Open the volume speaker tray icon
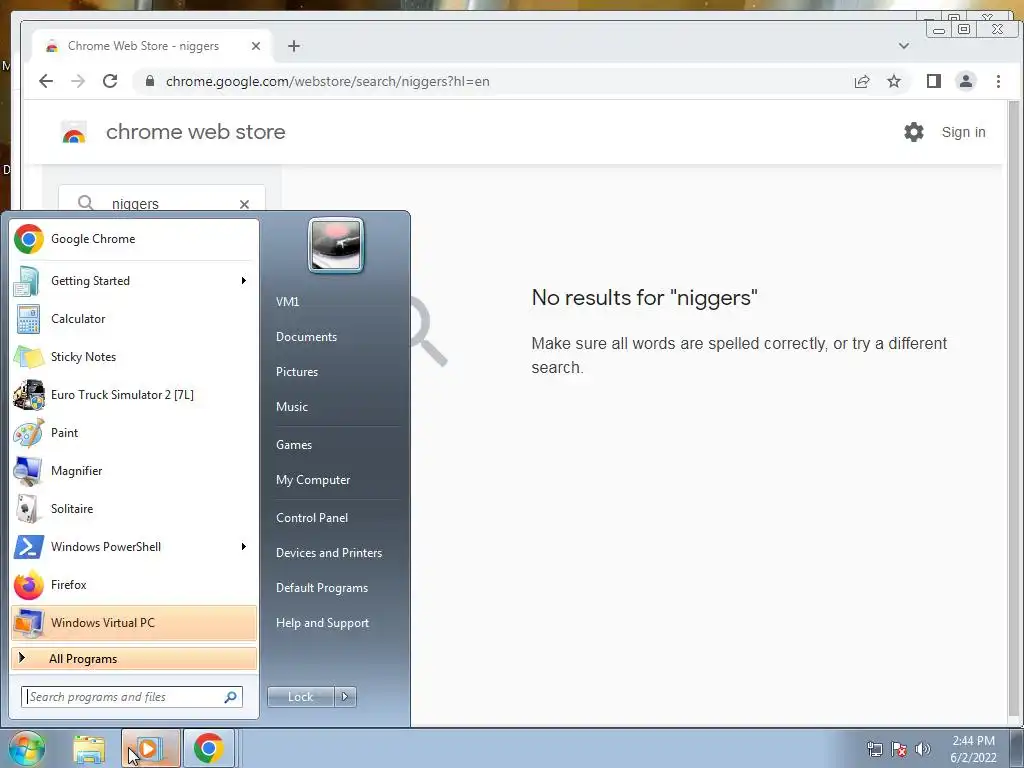 click(x=923, y=749)
